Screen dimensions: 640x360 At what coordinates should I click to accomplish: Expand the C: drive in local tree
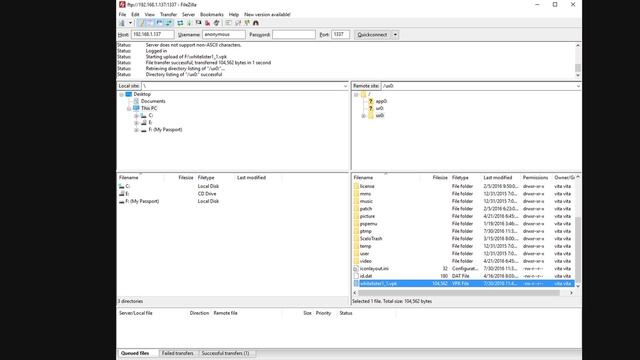point(136,116)
